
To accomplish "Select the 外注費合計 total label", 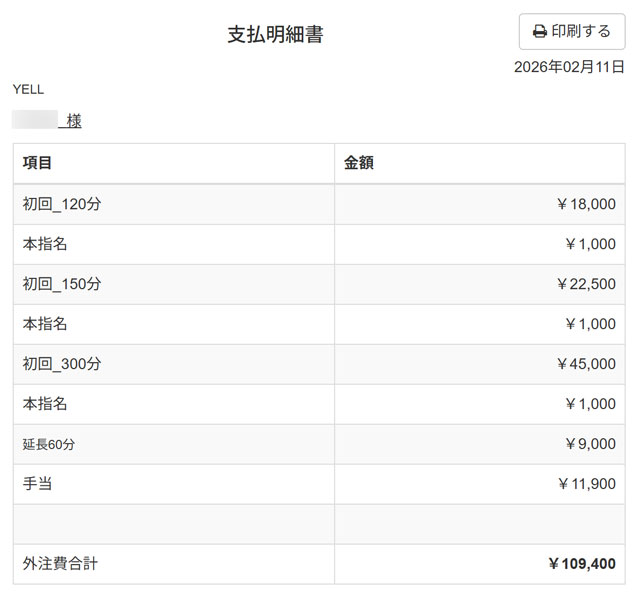I will click(x=60, y=564).
